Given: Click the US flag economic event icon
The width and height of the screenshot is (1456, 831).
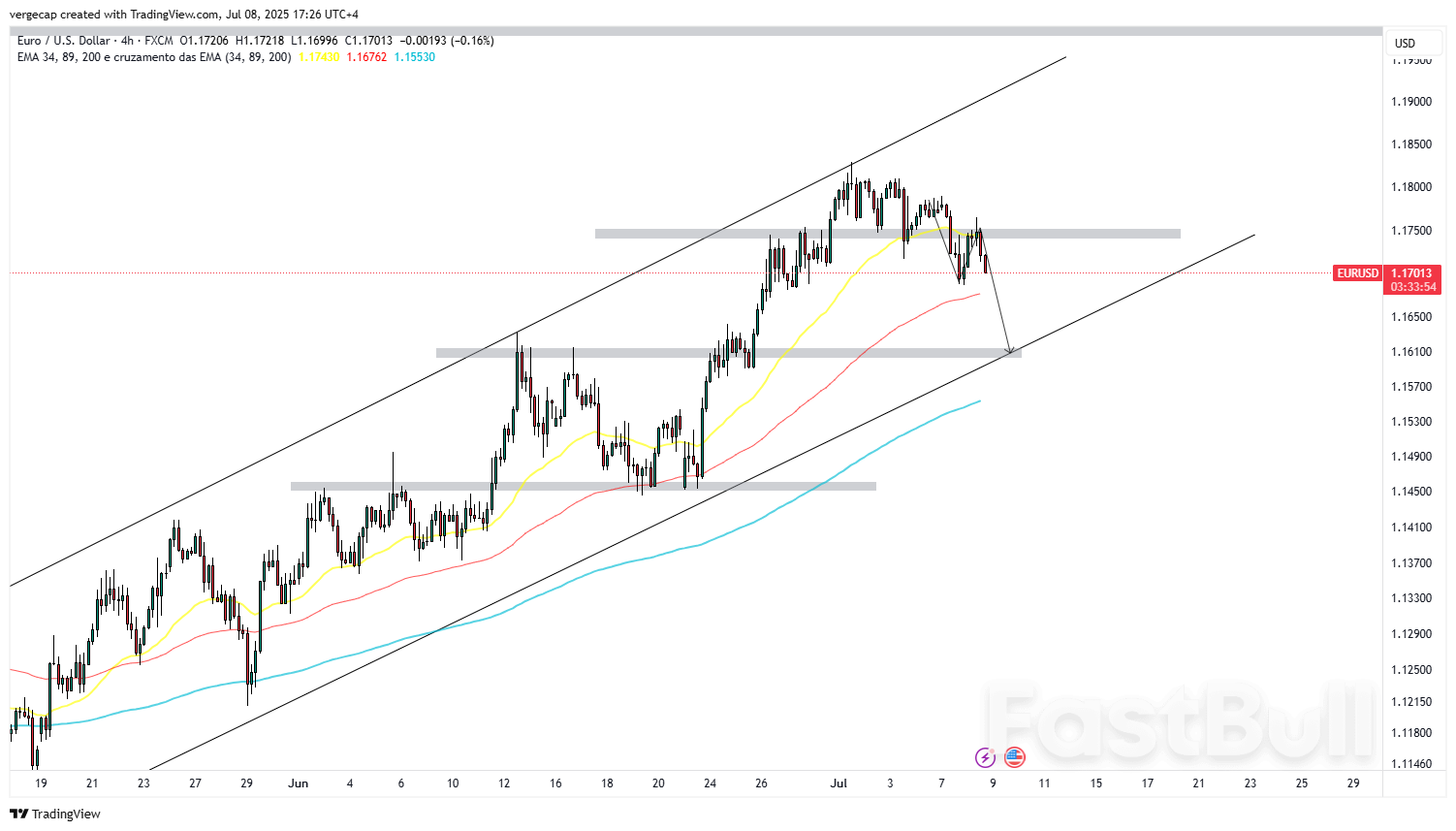Looking at the screenshot, I should 1014,757.
